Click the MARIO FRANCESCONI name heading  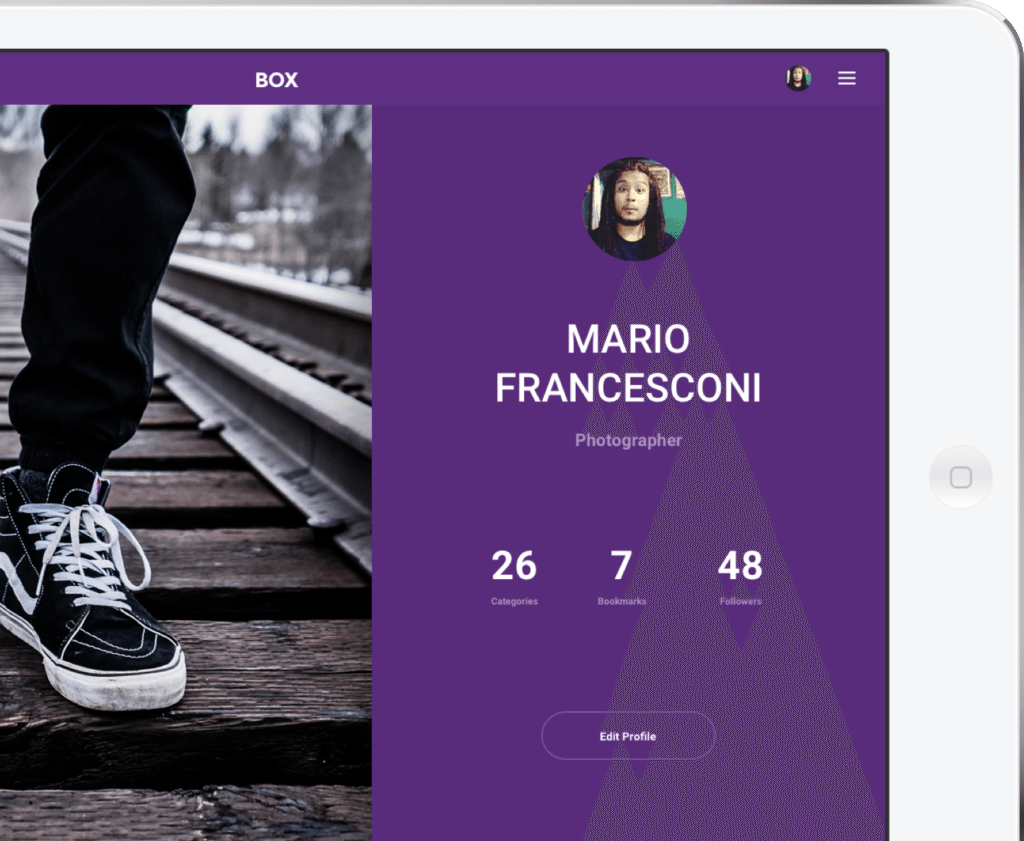click(x=628, y=363)
